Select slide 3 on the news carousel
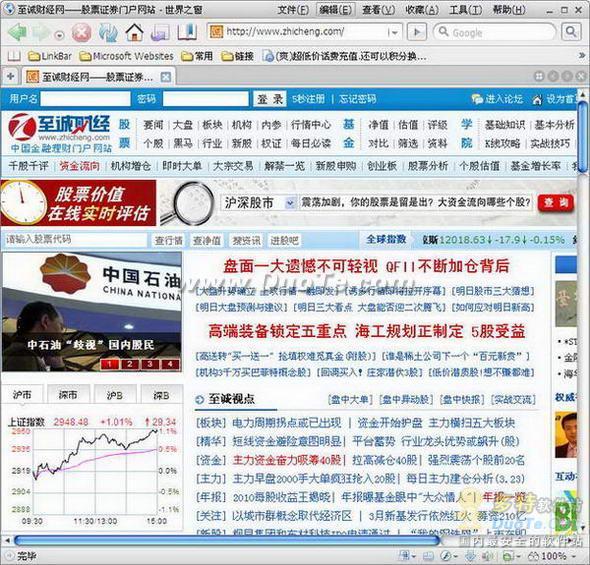Viewport: 590px width, 565px height. (150, 364)
